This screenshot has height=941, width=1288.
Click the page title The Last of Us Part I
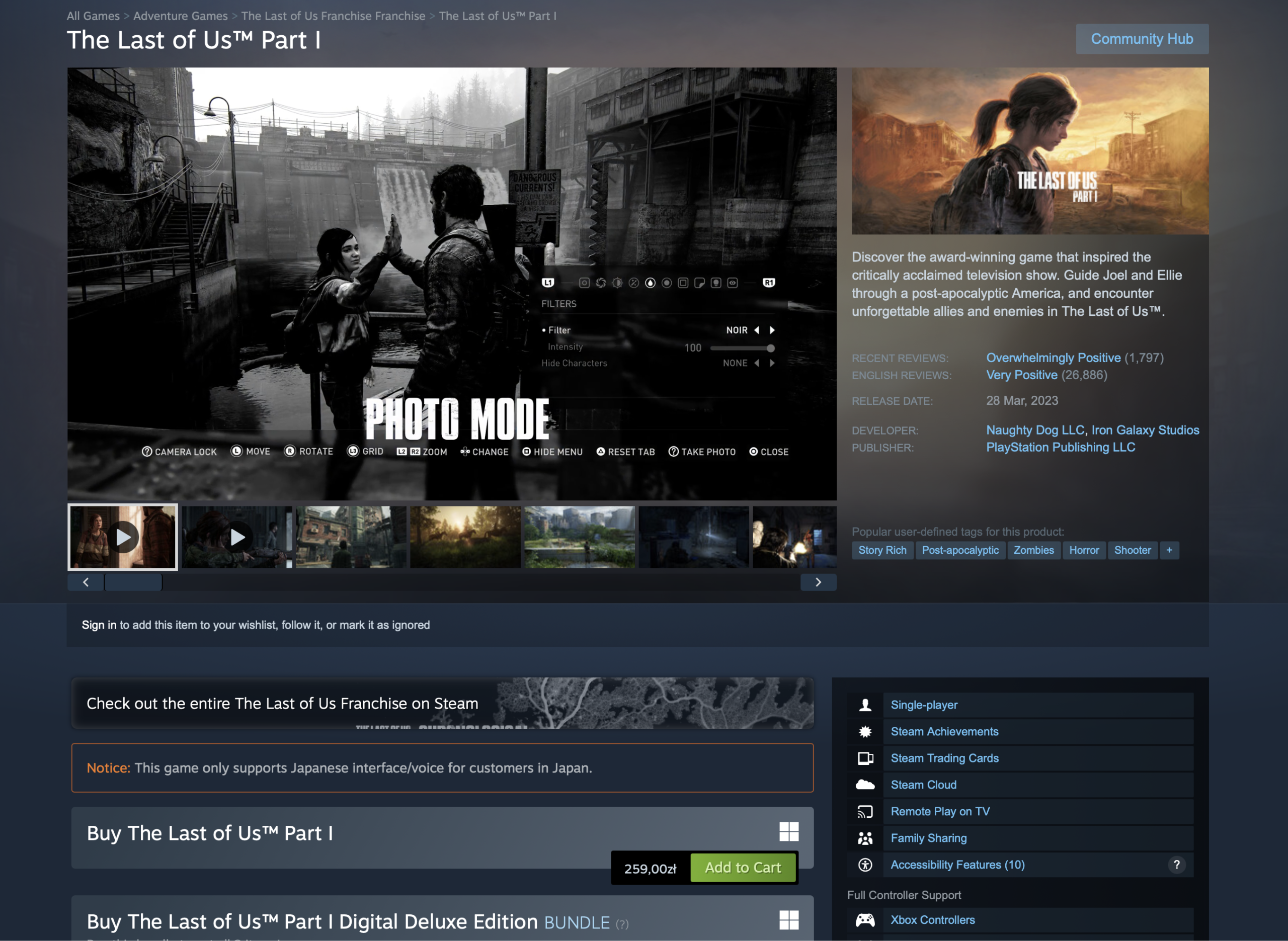[194, 40]
